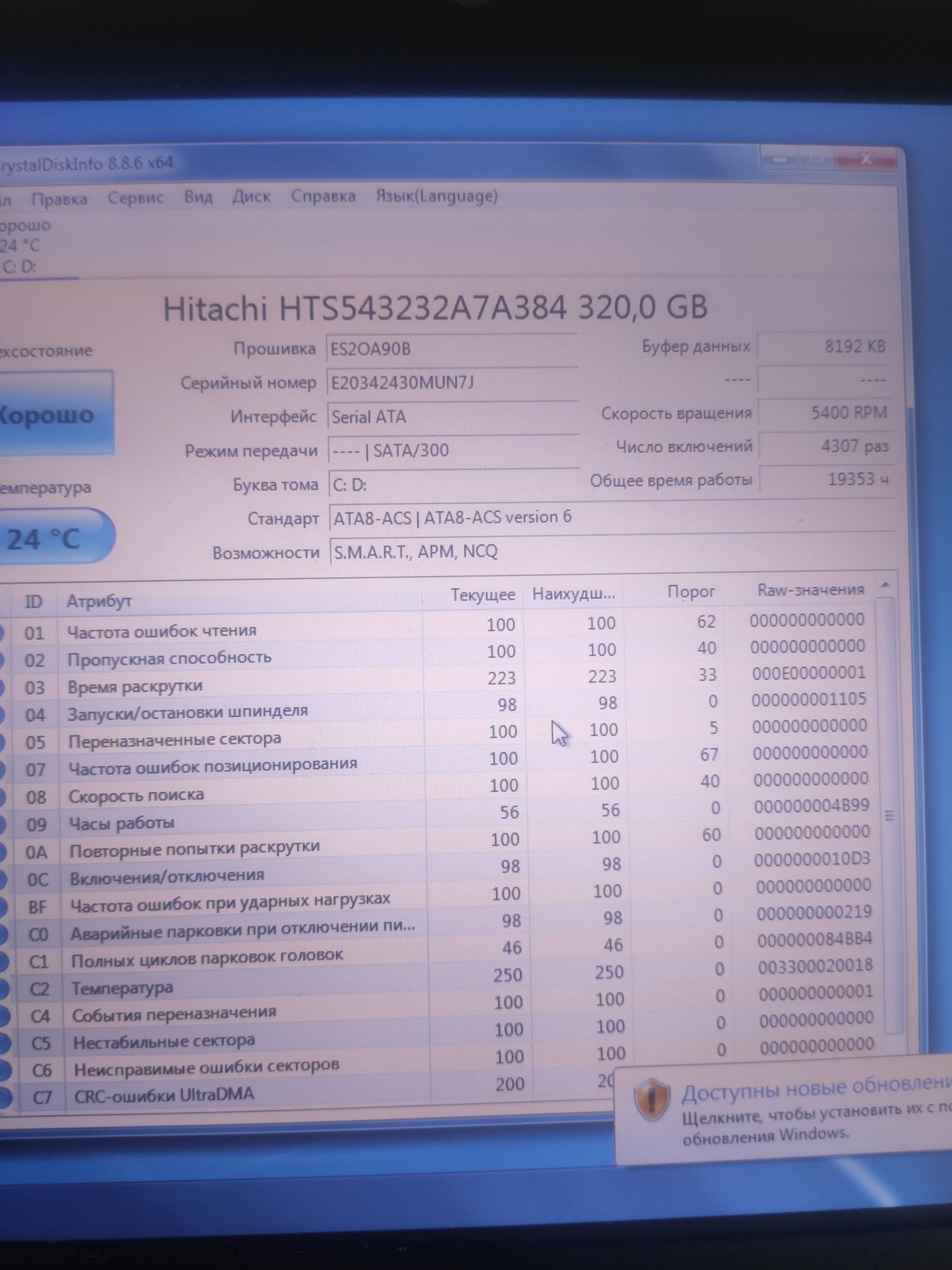Viewport: 952px width, 1270px height.
Task: Open the Справка menu
Action: click(323, 196)
